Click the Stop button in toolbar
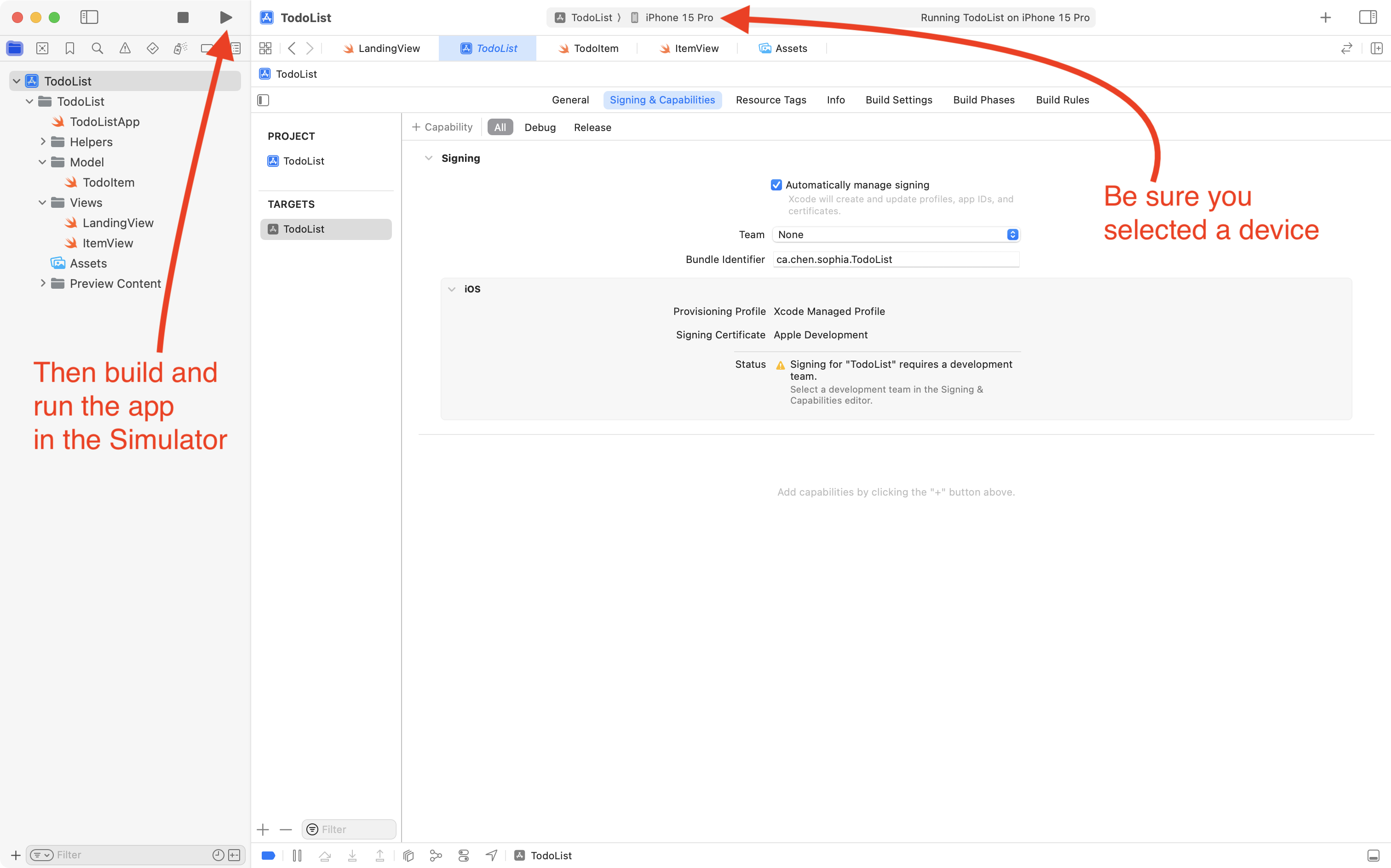 [x=183, y=17]
